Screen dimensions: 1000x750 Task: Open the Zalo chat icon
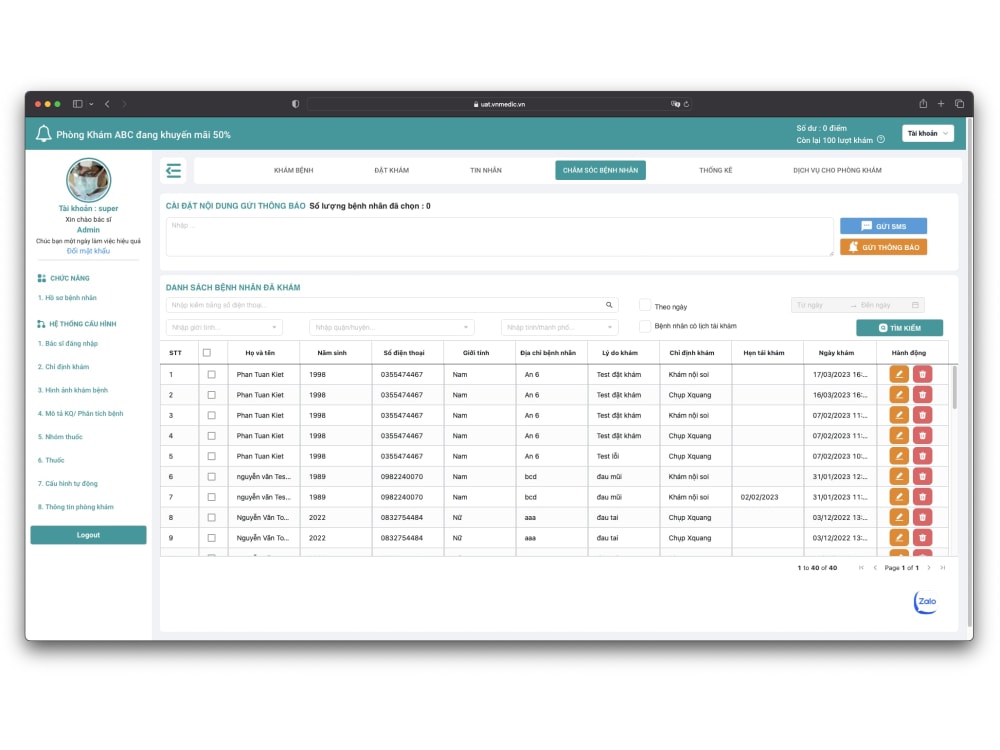tap(925, 601)
